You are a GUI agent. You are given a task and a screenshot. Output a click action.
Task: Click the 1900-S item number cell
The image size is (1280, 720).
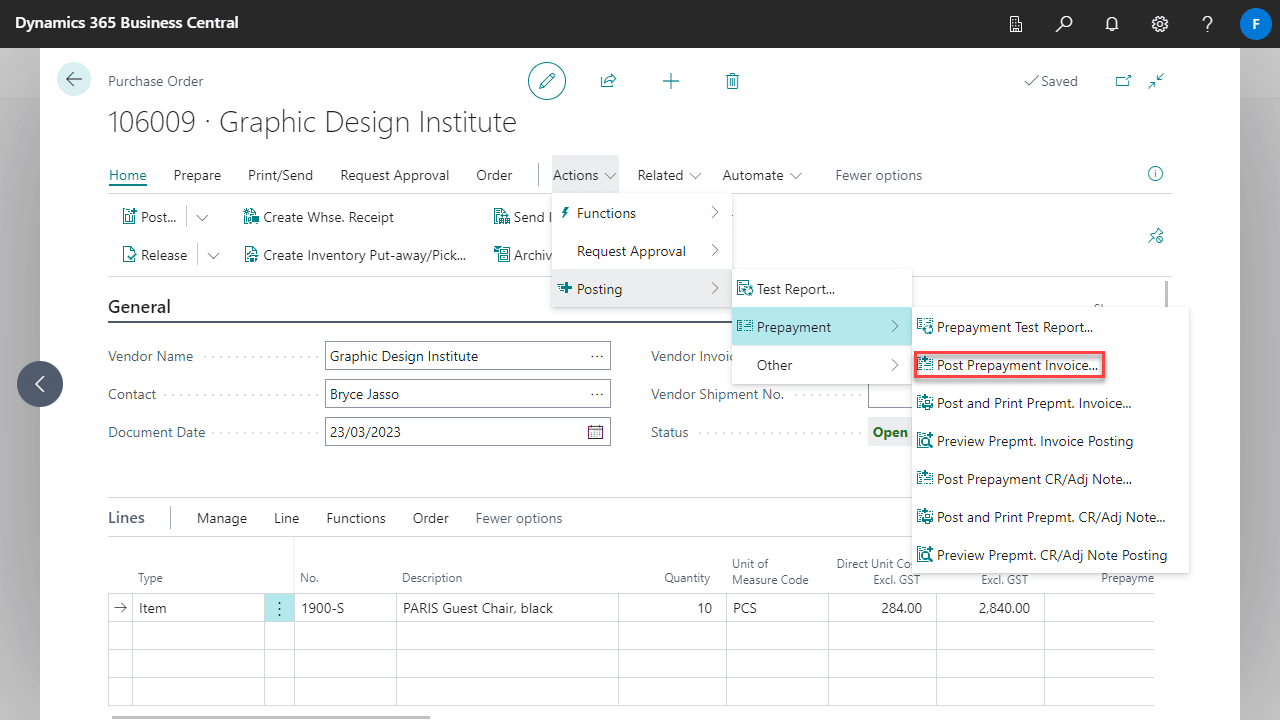pyautogui.click(x=345, y=608)
